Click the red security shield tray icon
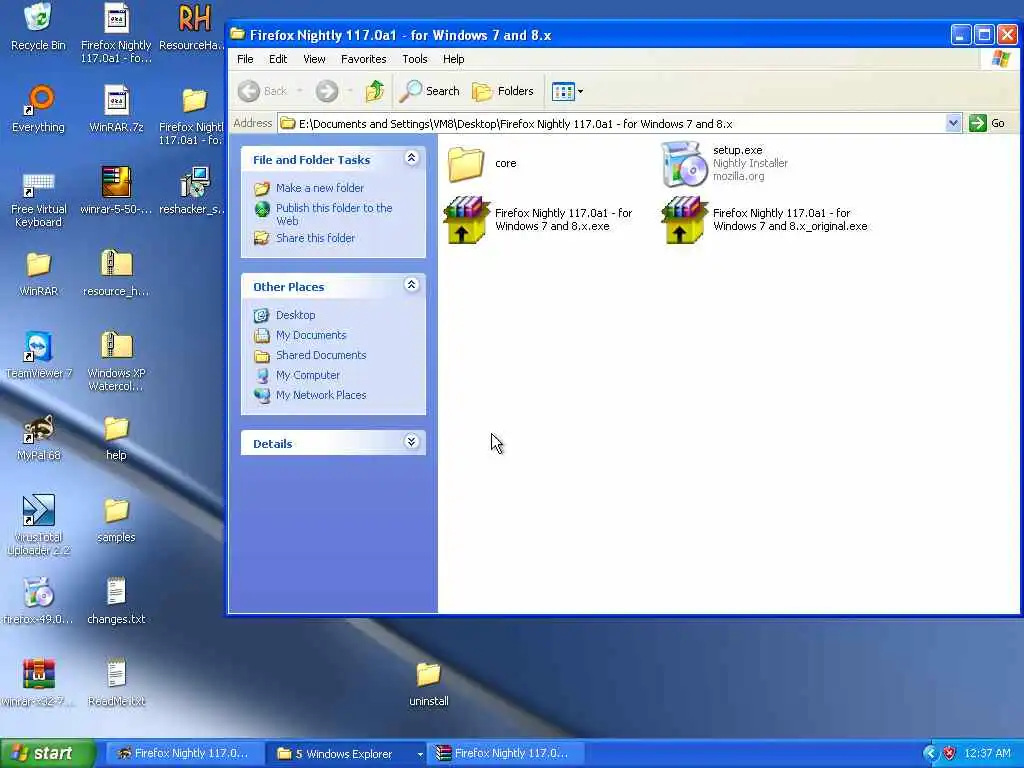This screenshot has width=1024, height=768. pos(950,754)
